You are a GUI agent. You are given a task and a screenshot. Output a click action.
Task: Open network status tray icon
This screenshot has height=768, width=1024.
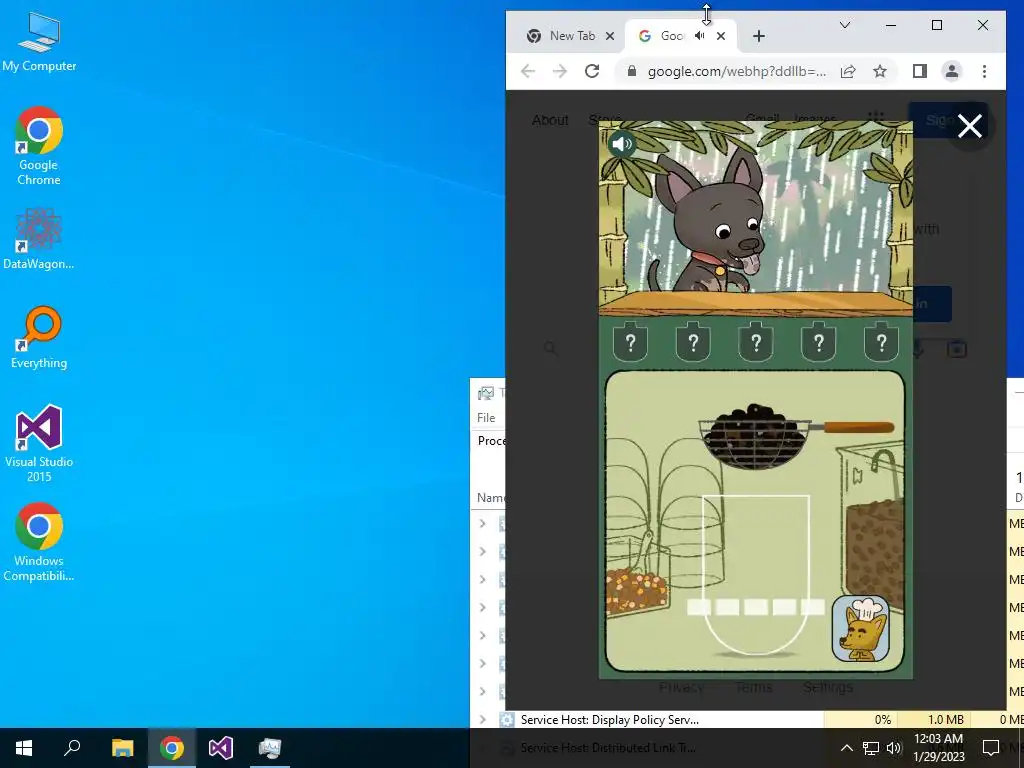pos(871,748)
